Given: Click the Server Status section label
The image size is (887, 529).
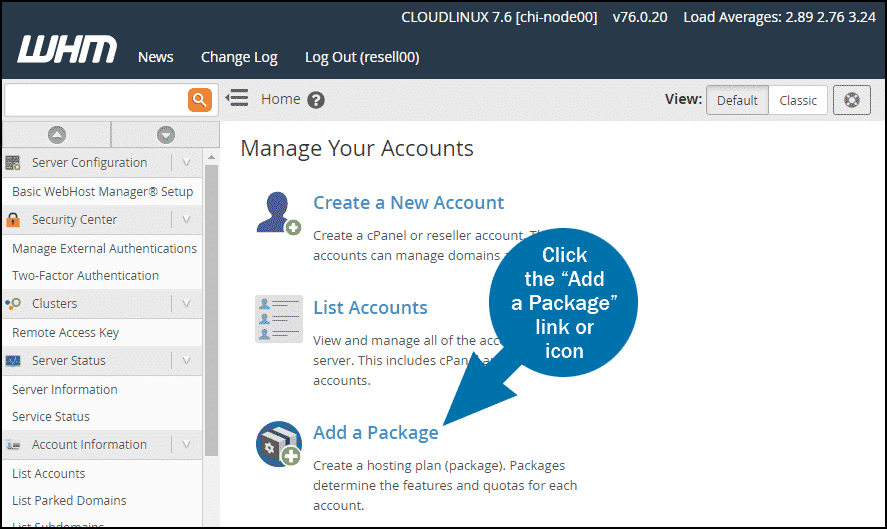Looking at the screenshot, I should point(68,361).
